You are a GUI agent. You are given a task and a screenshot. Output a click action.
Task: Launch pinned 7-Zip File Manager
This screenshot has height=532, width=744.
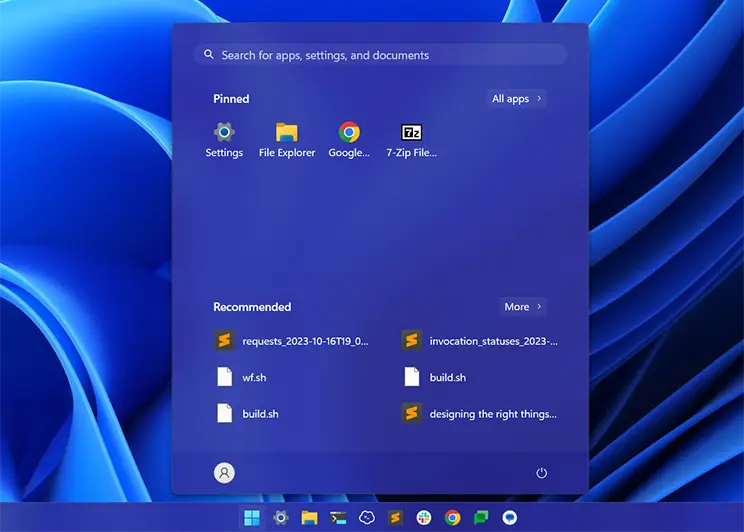pyautogui.click(x=411, y=139)
